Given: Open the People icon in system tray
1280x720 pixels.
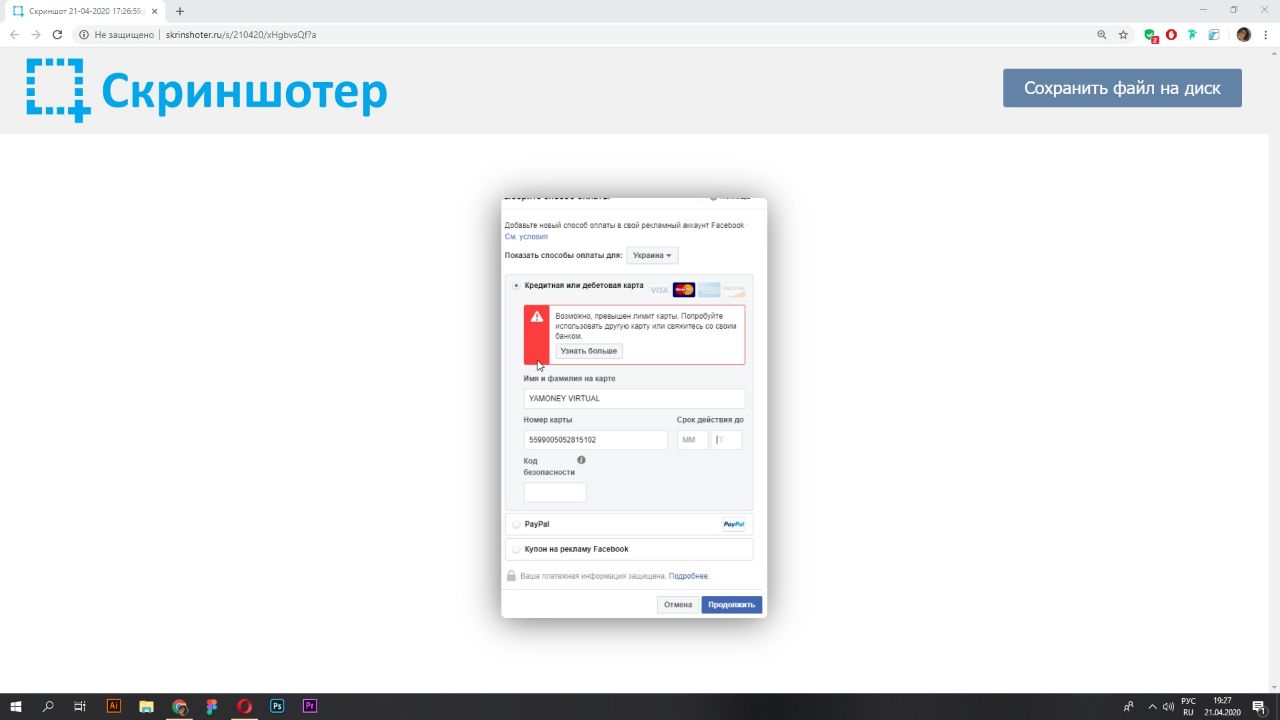Looking at the screenshot, I should pyautogui.click(x=1129, y=706).
